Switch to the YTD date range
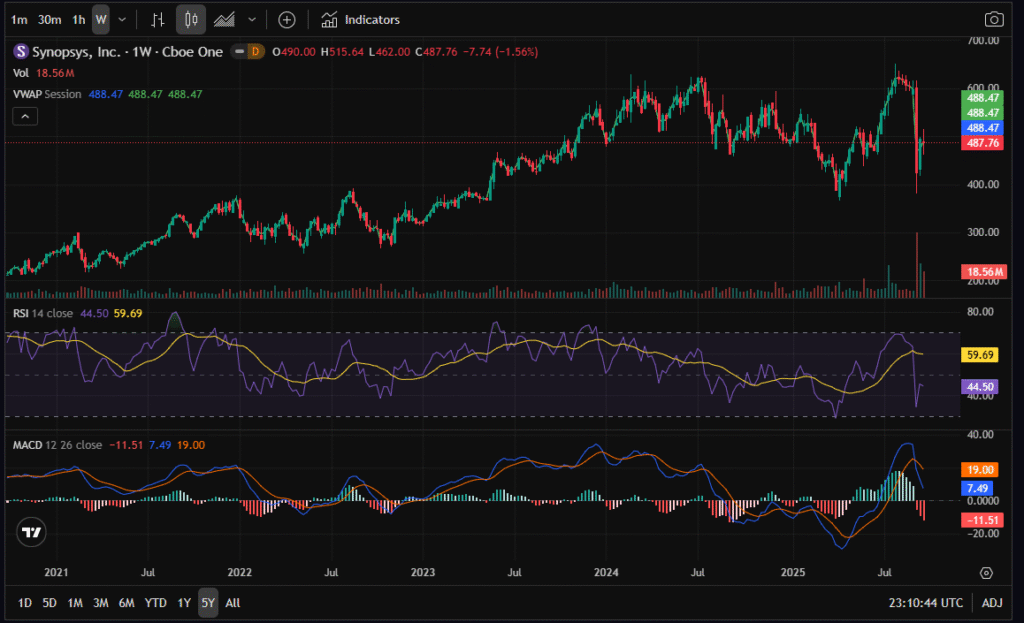1024x623 pixels. [155, 603]
